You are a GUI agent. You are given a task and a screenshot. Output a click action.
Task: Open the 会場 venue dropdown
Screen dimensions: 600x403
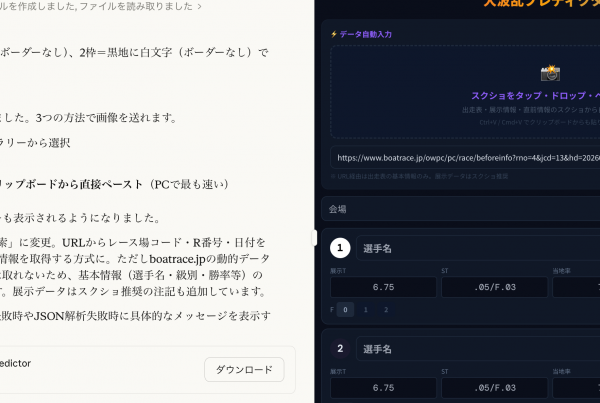coord(460,209)
